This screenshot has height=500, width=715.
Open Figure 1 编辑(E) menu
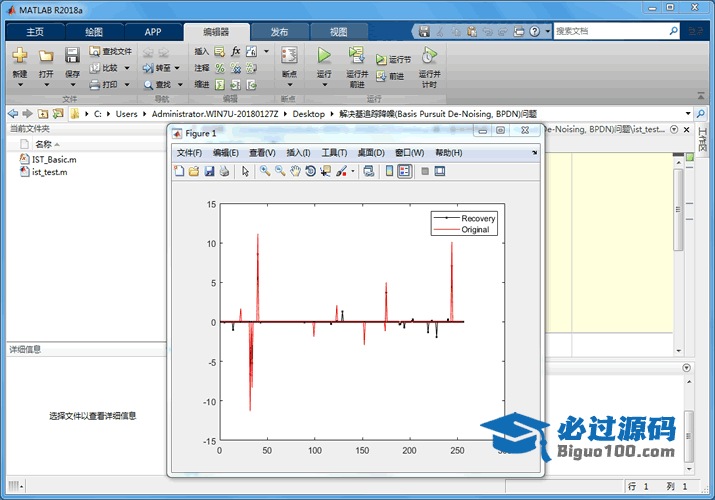225,153
